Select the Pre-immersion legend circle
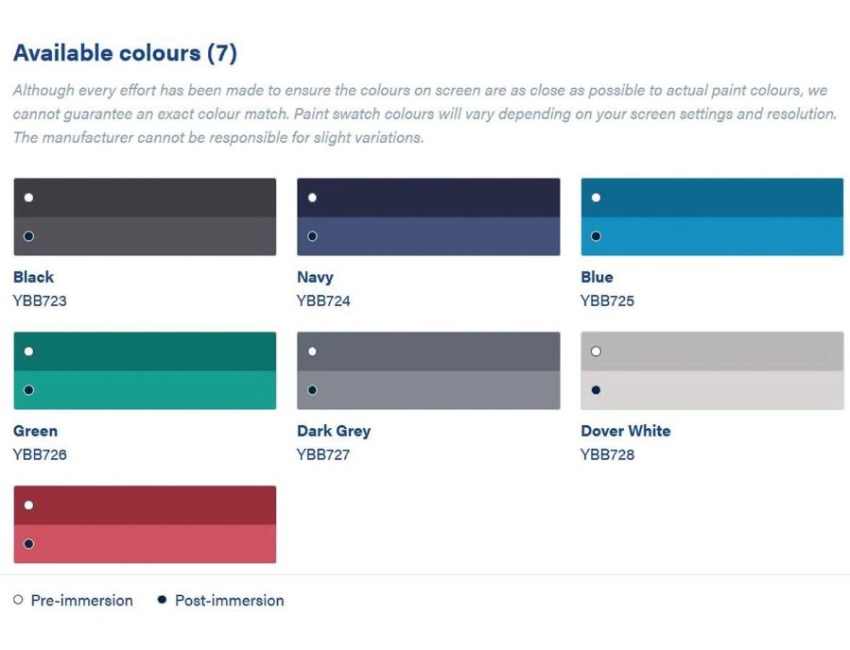 click(18, 600)
